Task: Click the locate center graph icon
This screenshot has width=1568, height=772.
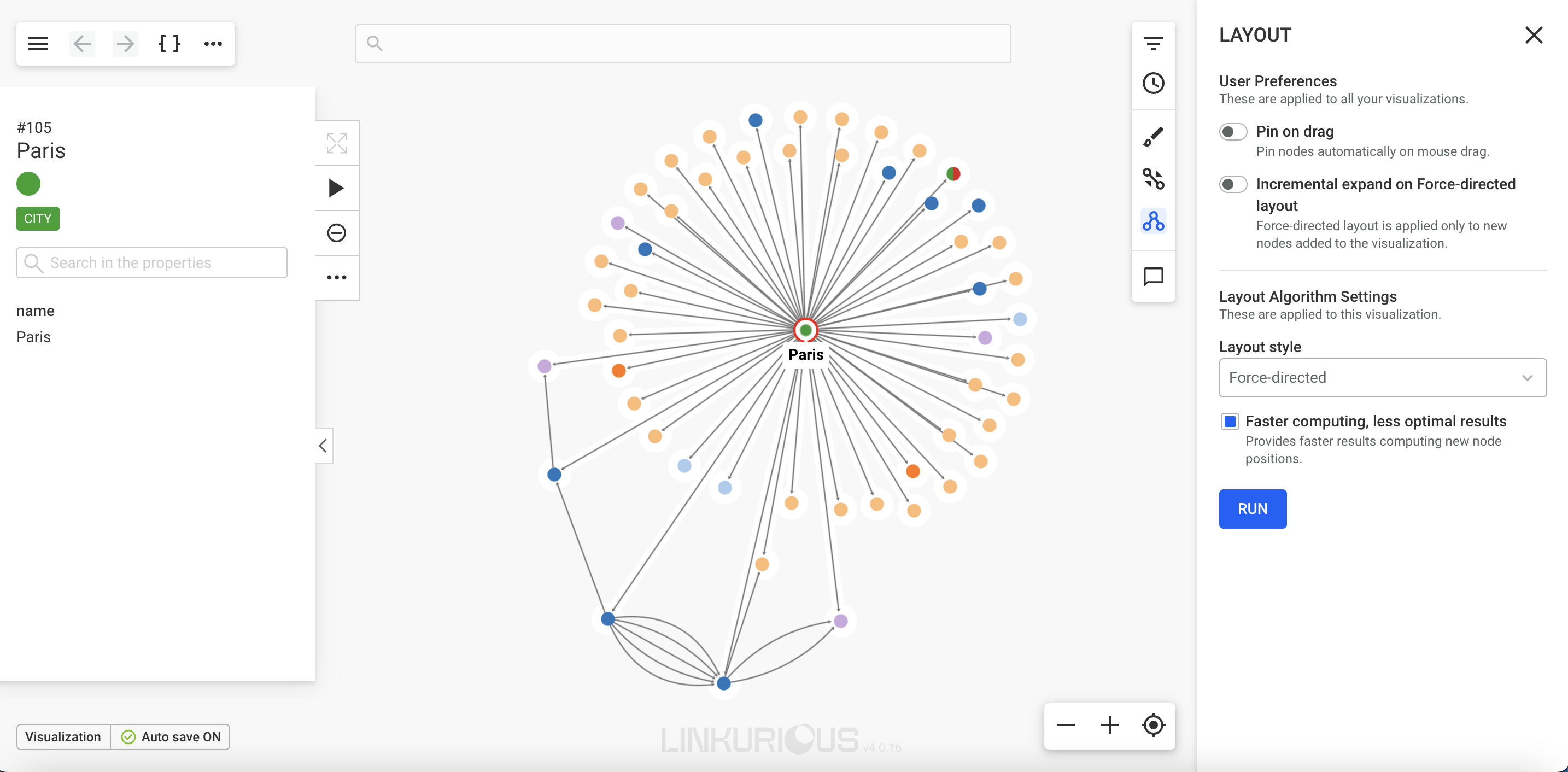Action: pyautogui.click(x=1153, y=725)
